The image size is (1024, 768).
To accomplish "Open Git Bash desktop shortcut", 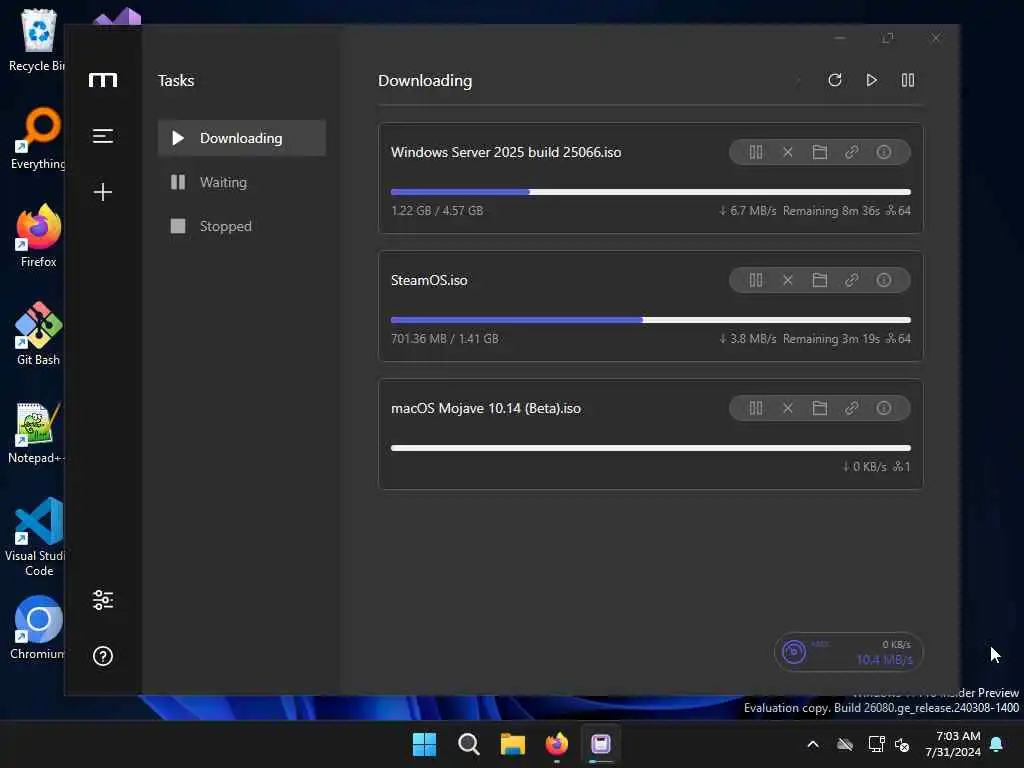I will coord(39,333).
